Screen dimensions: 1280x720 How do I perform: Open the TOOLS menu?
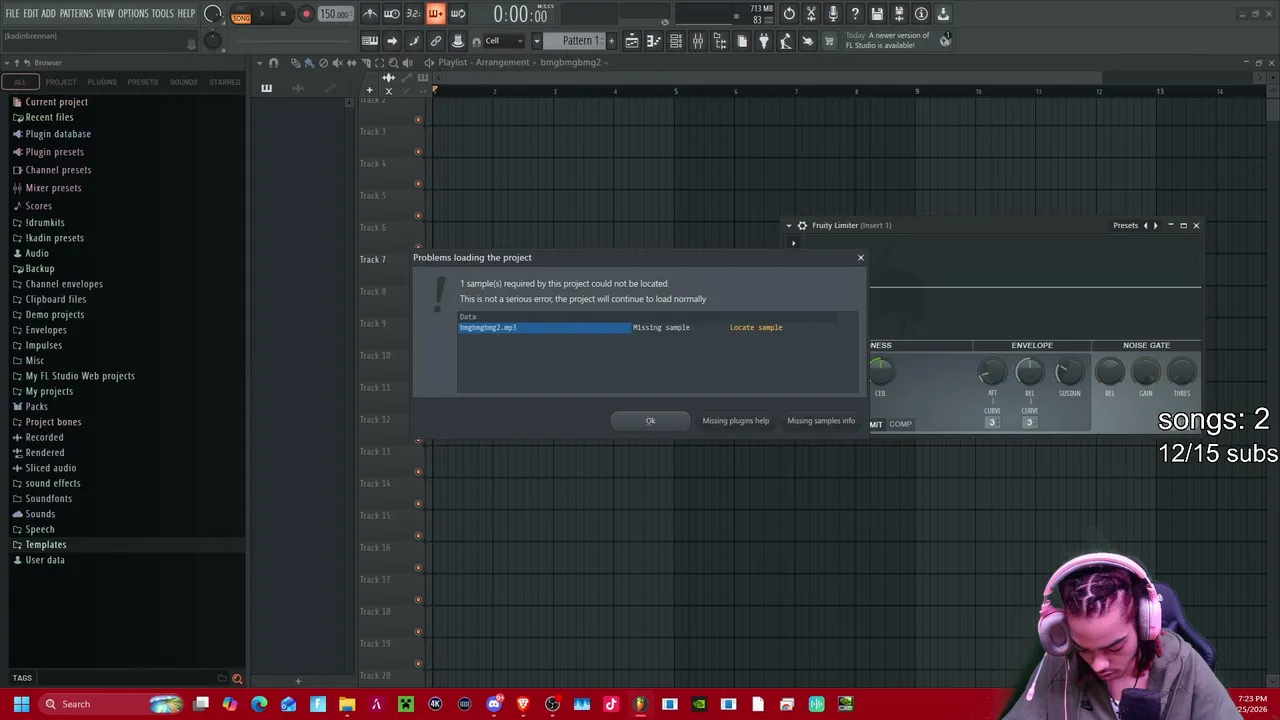pos(163,14)
